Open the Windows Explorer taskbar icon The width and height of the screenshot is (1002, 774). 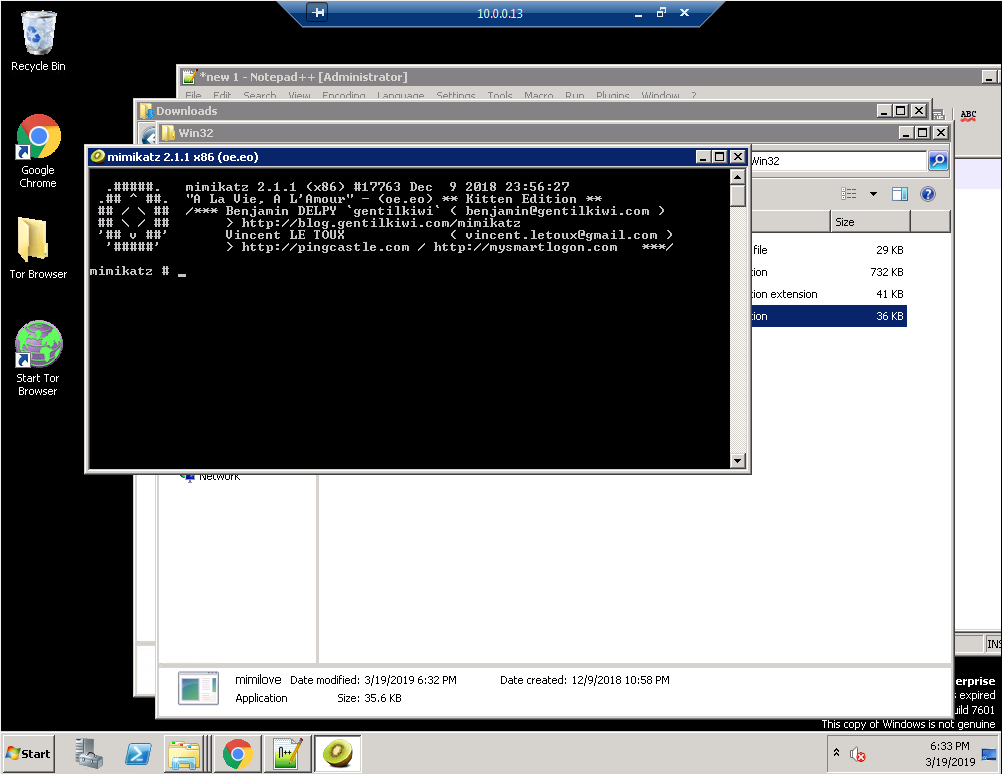click(185, 754)
